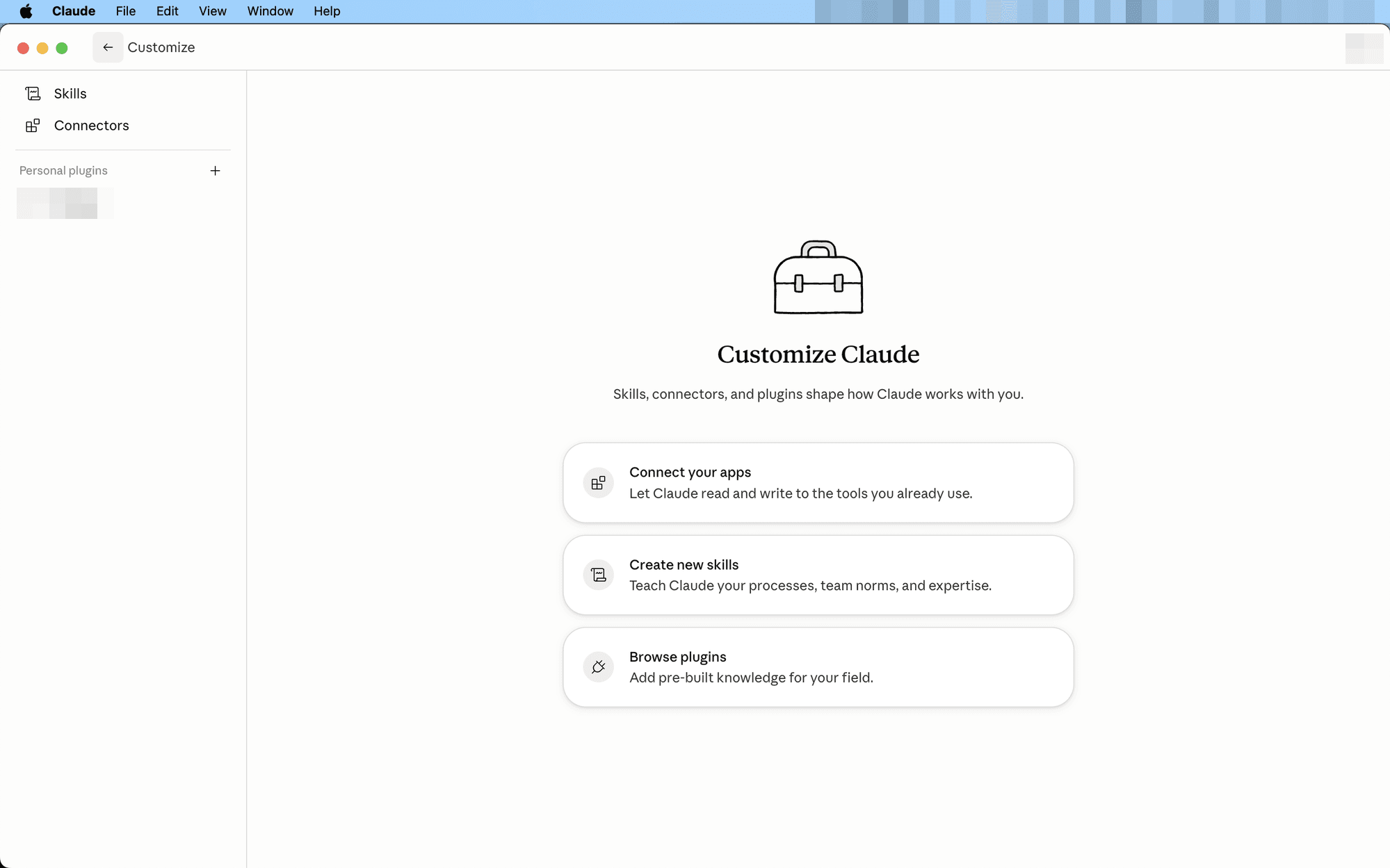Click the Connectors blocks icon in sidebar

(33, 125)
